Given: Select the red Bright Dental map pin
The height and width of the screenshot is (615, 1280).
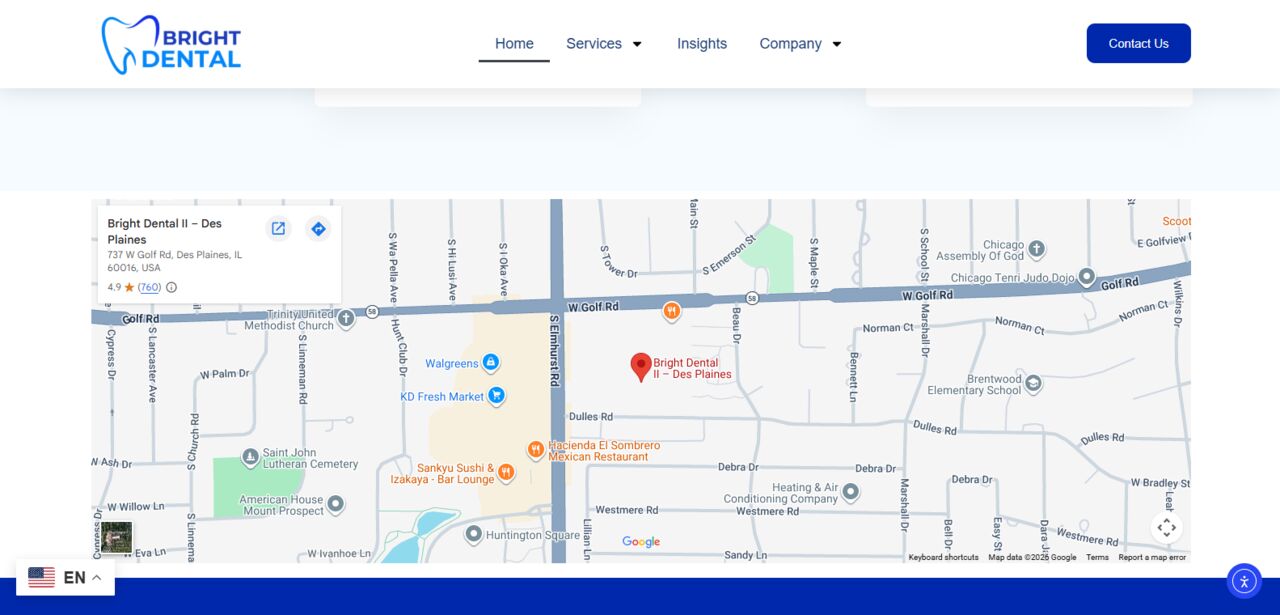Looking at the screenshot, I should (641, 367).
